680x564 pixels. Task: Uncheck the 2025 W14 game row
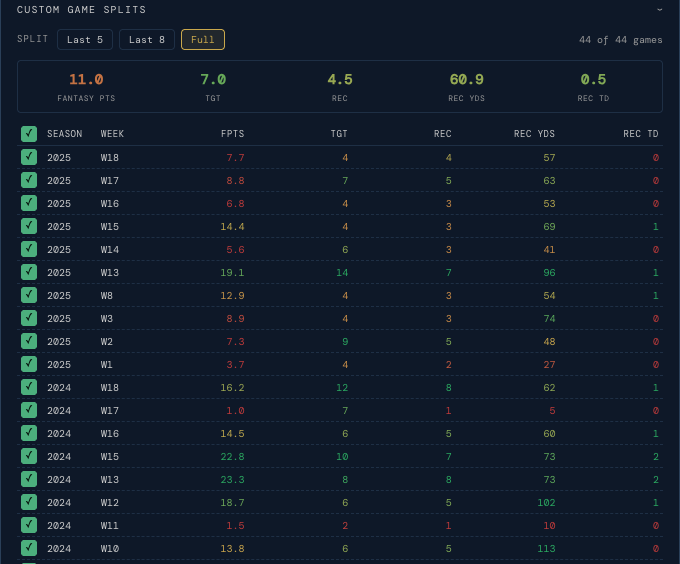pyautogui.click(x=29, y=249)
